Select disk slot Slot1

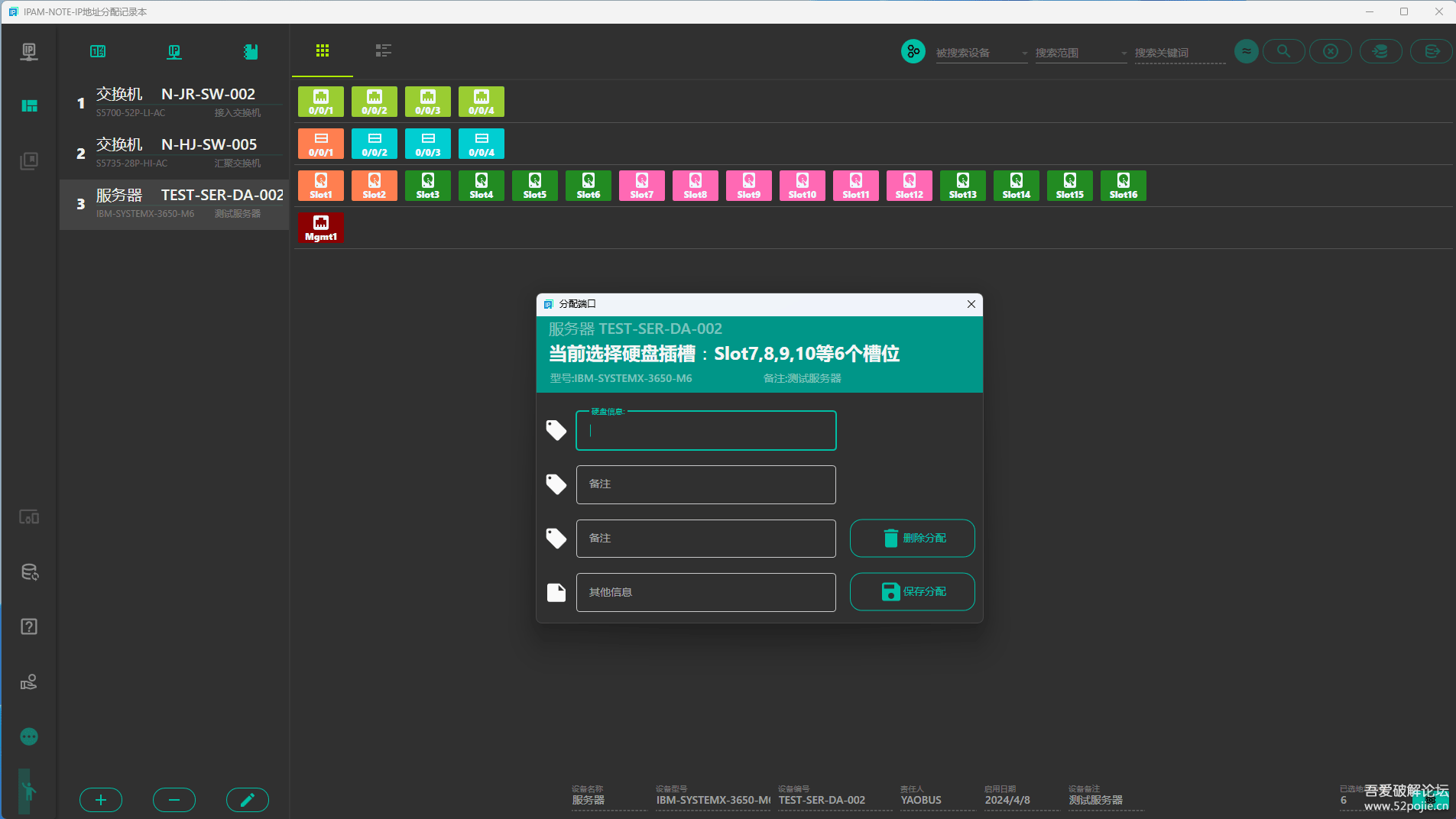point(321,186)
